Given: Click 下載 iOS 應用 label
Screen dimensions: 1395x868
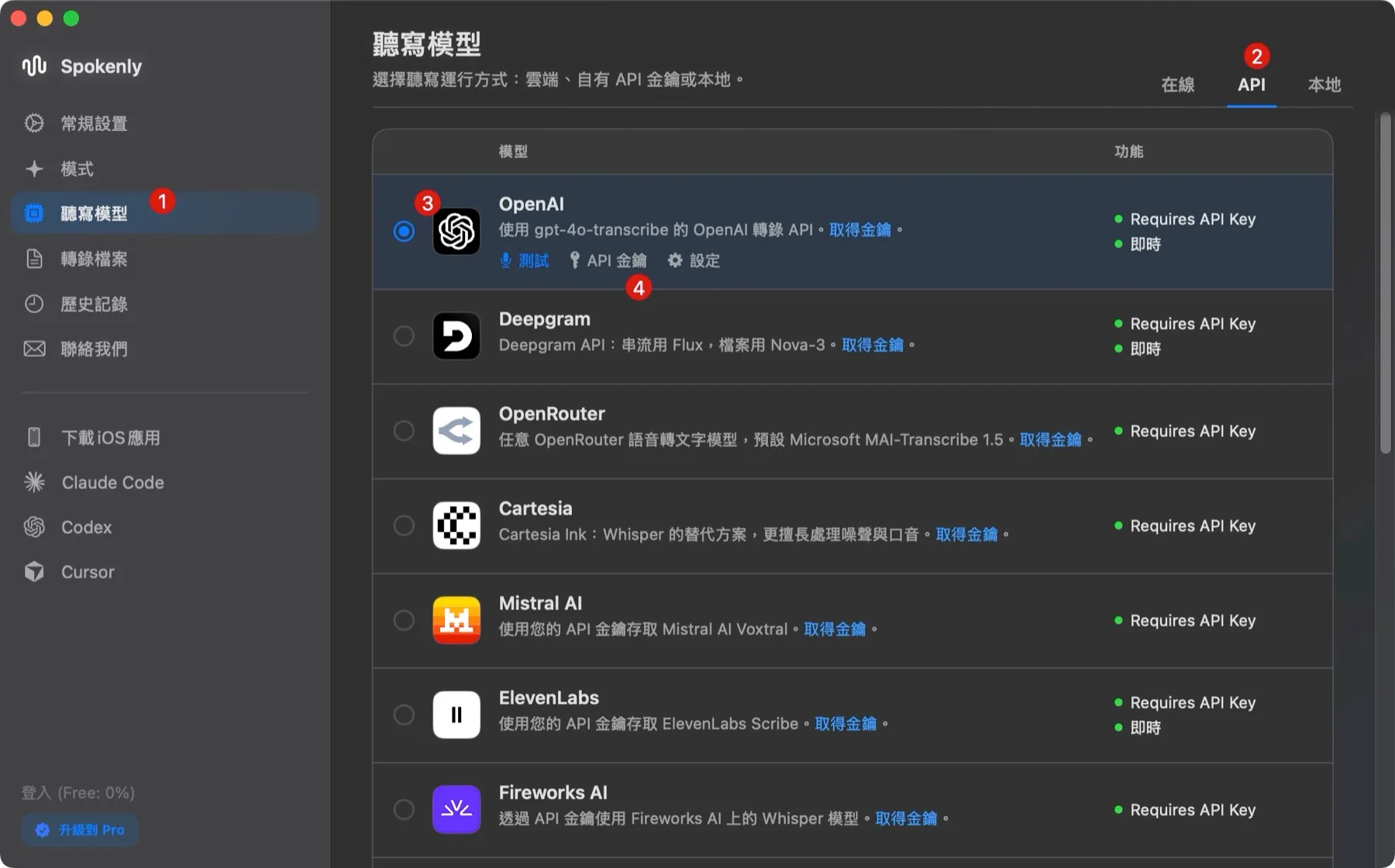Looking at the screenshot, I should (111, 437).
